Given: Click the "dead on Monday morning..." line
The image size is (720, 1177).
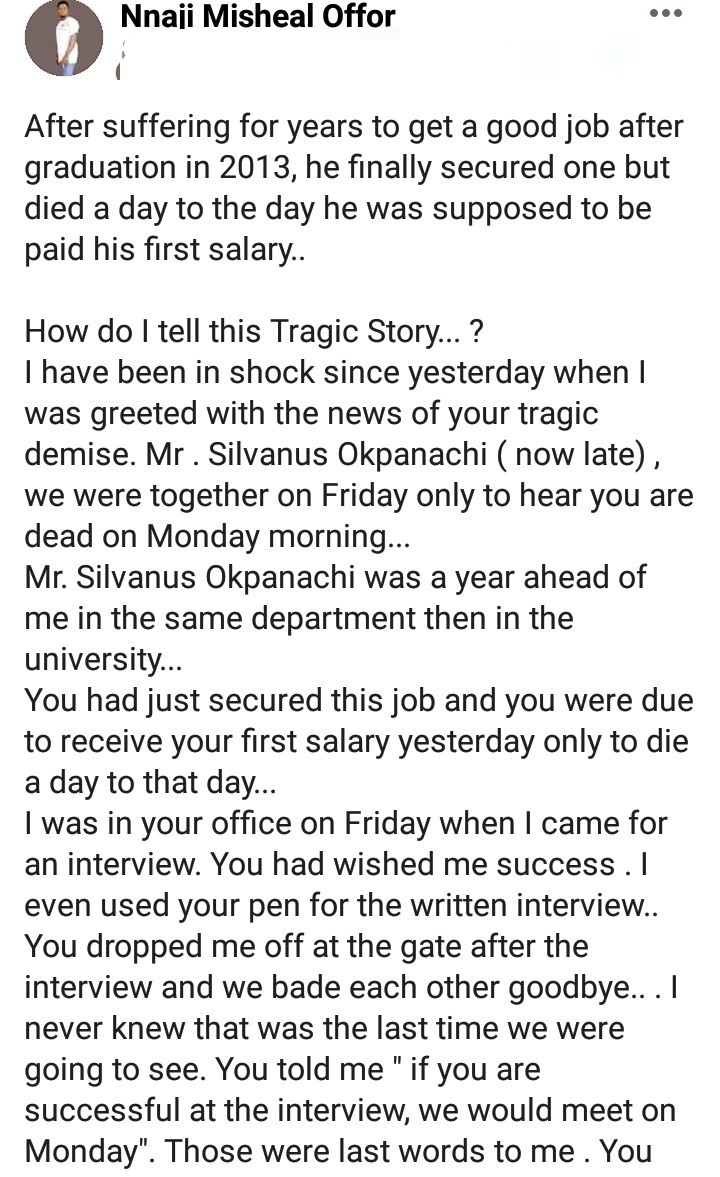Looking at the screenshot, I should pos(217,537).
